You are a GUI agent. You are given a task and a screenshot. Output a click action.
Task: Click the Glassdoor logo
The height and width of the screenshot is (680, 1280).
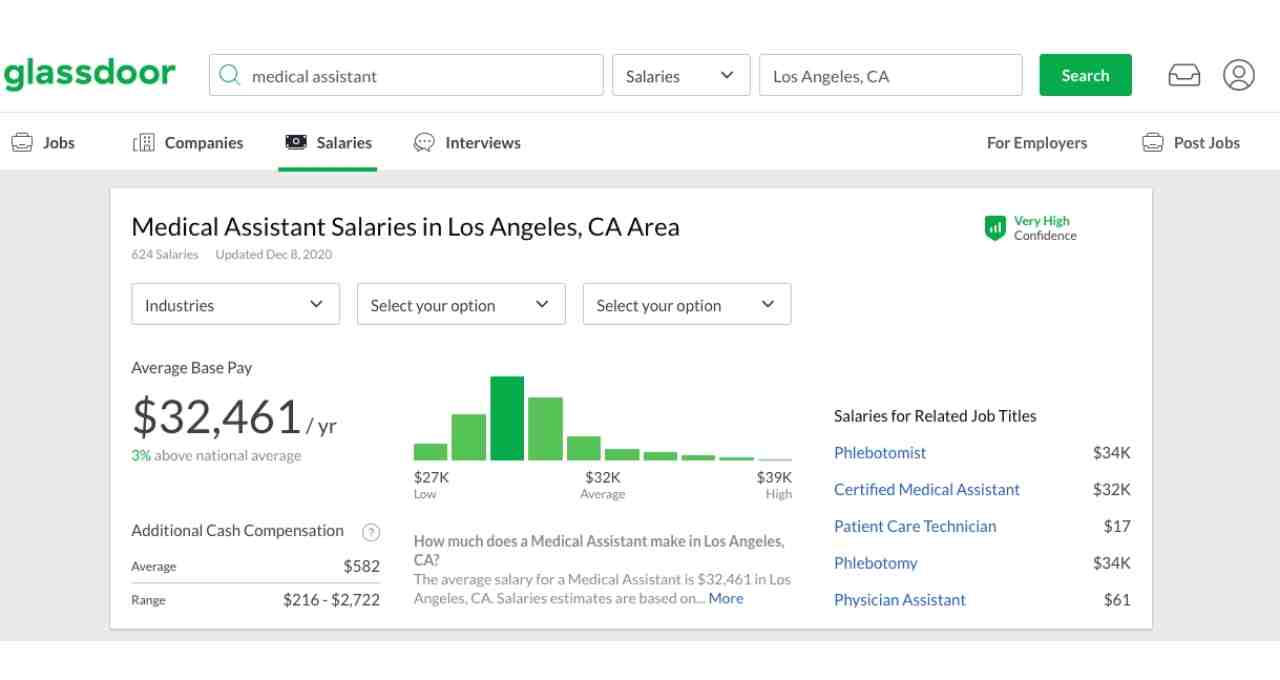tap(90, 72)
